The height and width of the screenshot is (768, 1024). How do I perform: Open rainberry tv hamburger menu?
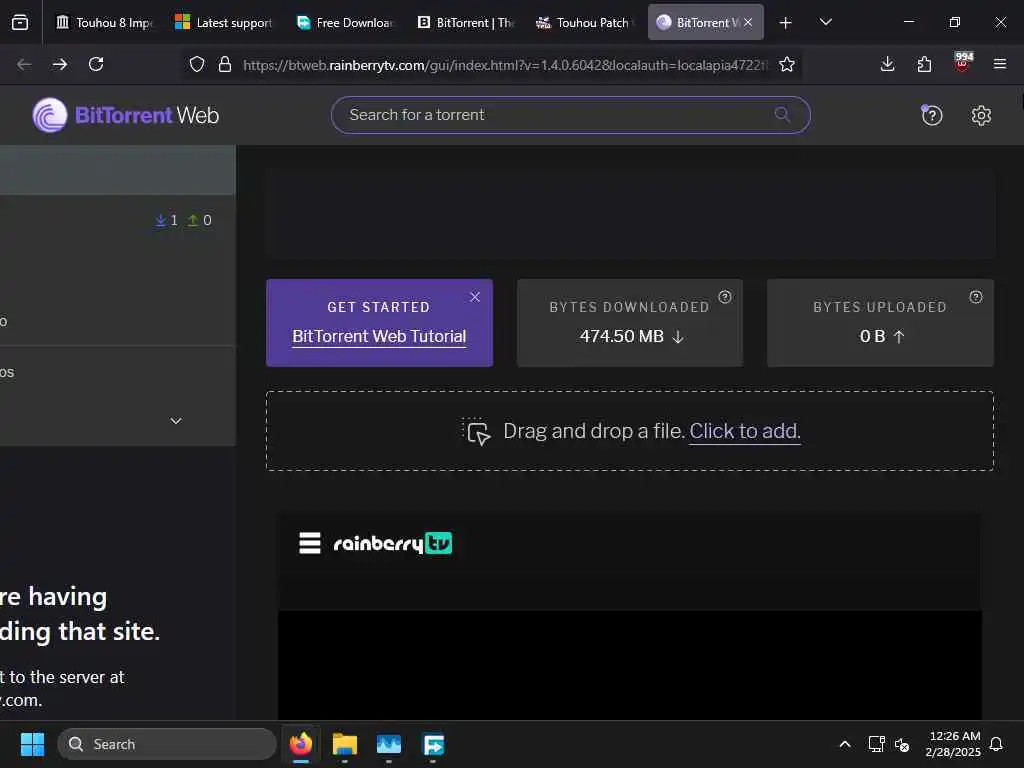click(310, 543)
